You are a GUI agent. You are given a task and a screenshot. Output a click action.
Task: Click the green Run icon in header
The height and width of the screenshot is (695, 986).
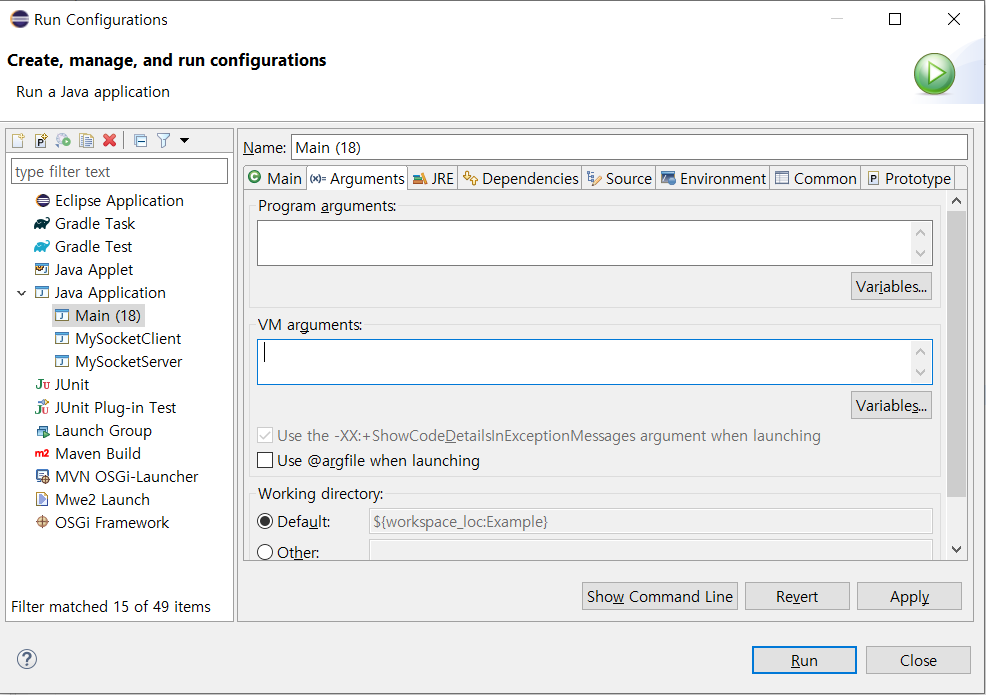934,74
